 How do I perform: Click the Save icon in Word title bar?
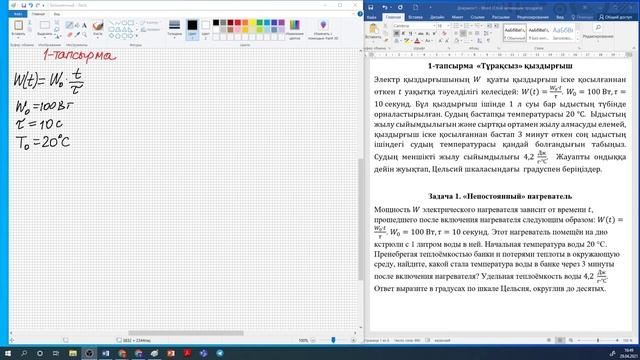click(371, 7)
